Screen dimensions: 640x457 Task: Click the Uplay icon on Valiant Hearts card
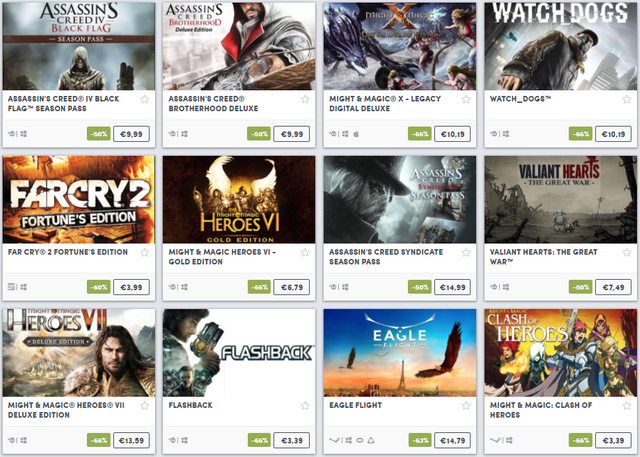click(493, 287)
